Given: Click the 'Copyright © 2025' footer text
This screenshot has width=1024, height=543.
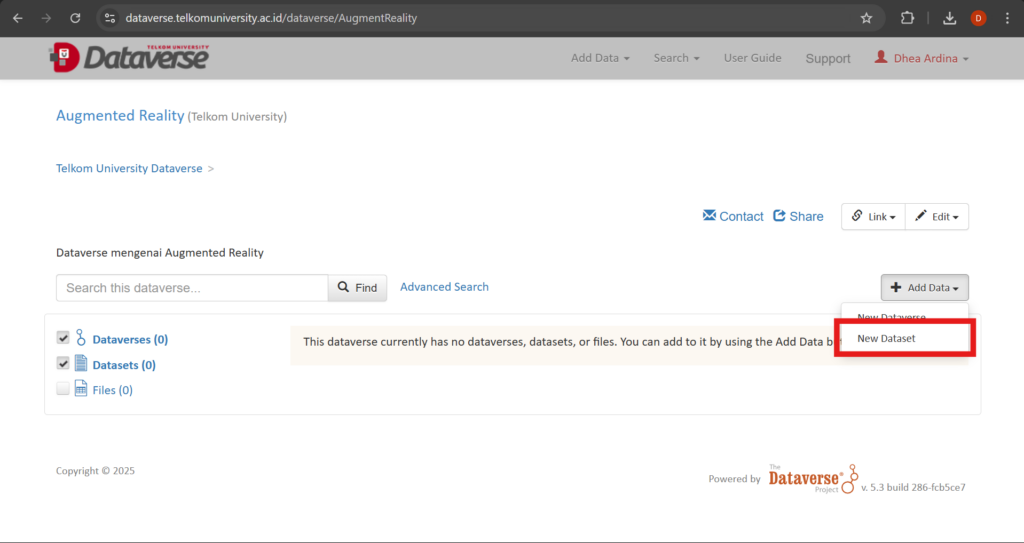Looking at the screenshot, I should [95, 471].
